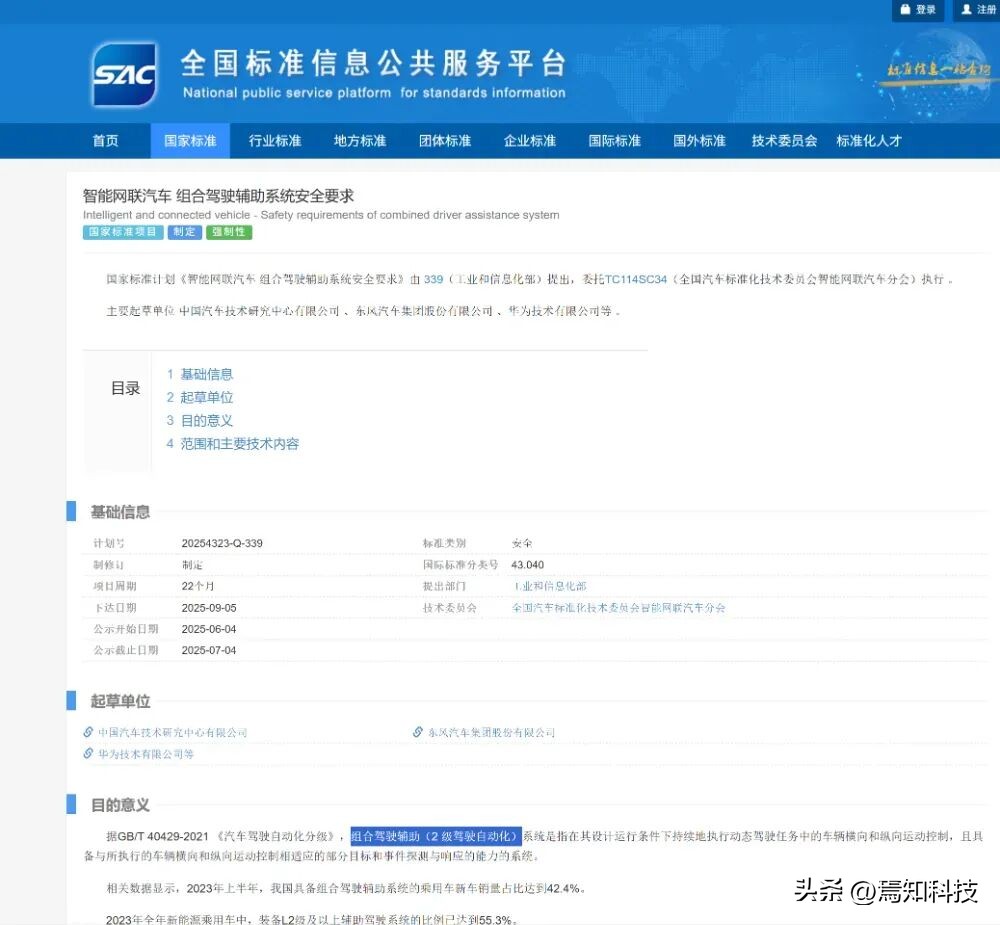This screenshot has width=1000, height=925.
Task: Click the SAC logo icon
Action: 124,73
